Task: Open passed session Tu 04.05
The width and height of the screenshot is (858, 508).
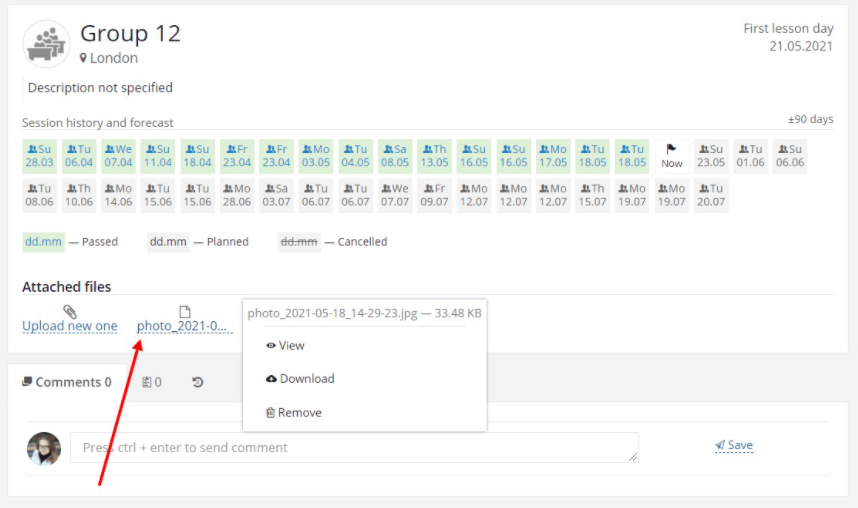Action: click(x=355, y=156)
